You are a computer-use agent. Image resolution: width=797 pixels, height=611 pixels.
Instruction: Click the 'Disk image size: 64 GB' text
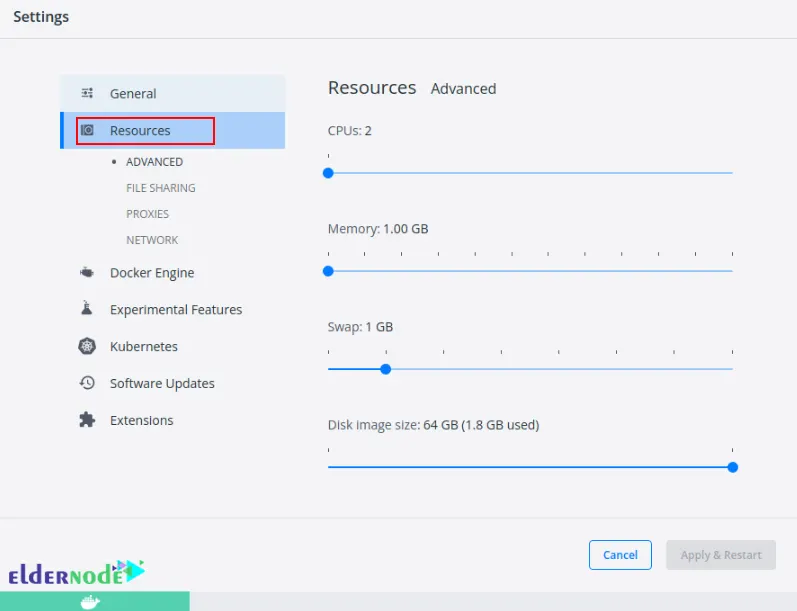click(393, 425)
